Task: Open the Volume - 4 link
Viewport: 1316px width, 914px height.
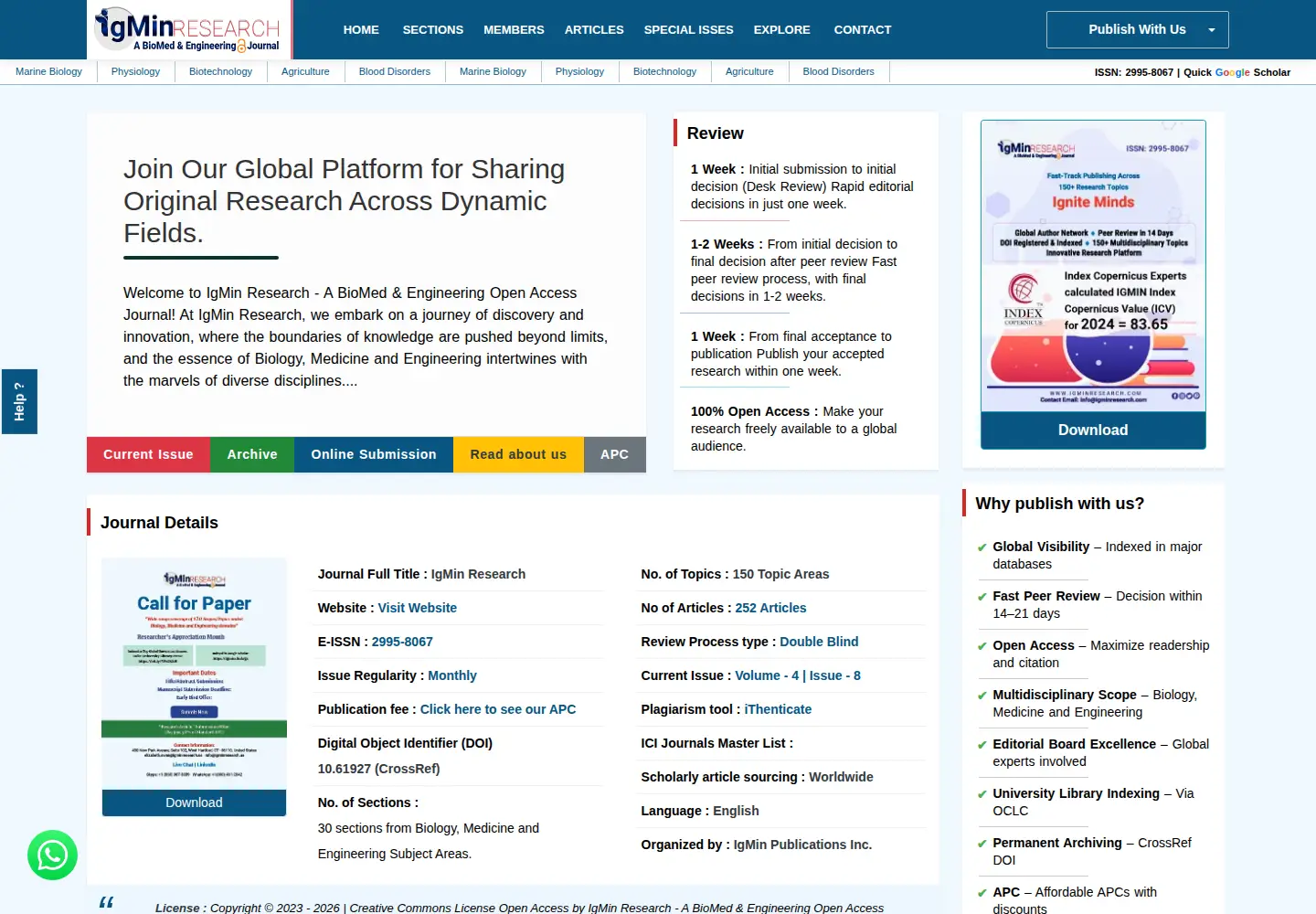Action: (x=767, y=675)
